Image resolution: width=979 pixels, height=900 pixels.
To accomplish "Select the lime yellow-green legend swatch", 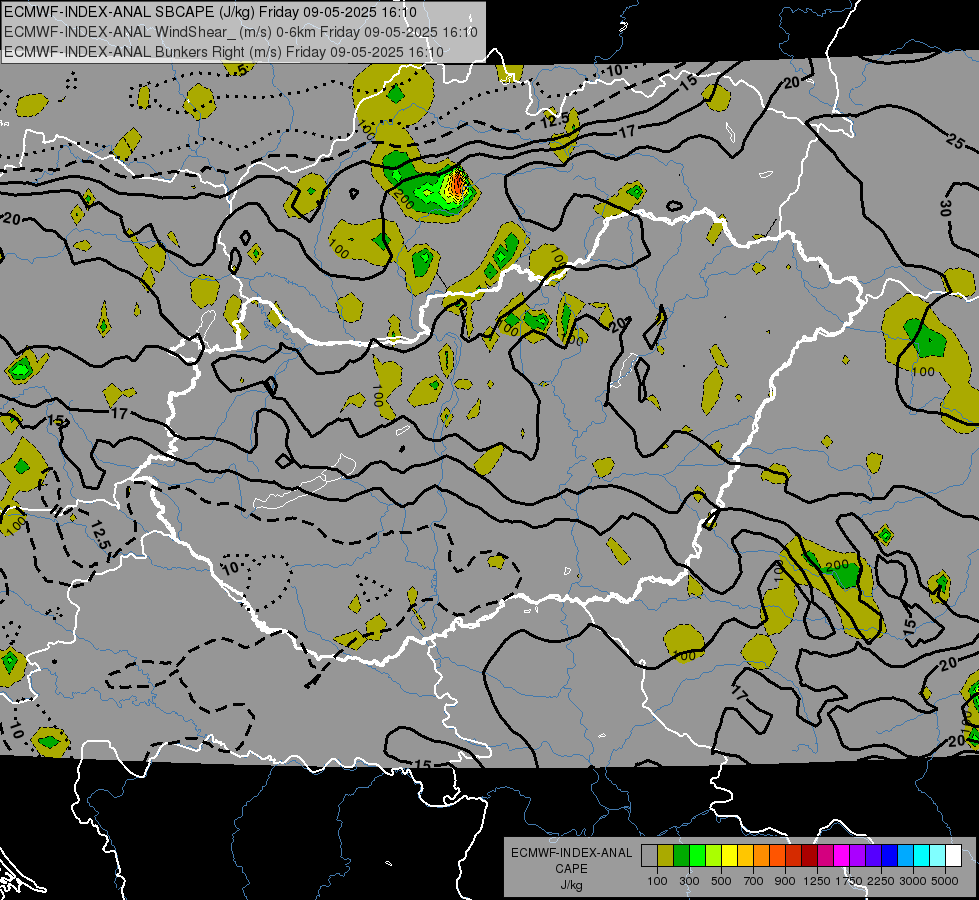I will 714,855.
